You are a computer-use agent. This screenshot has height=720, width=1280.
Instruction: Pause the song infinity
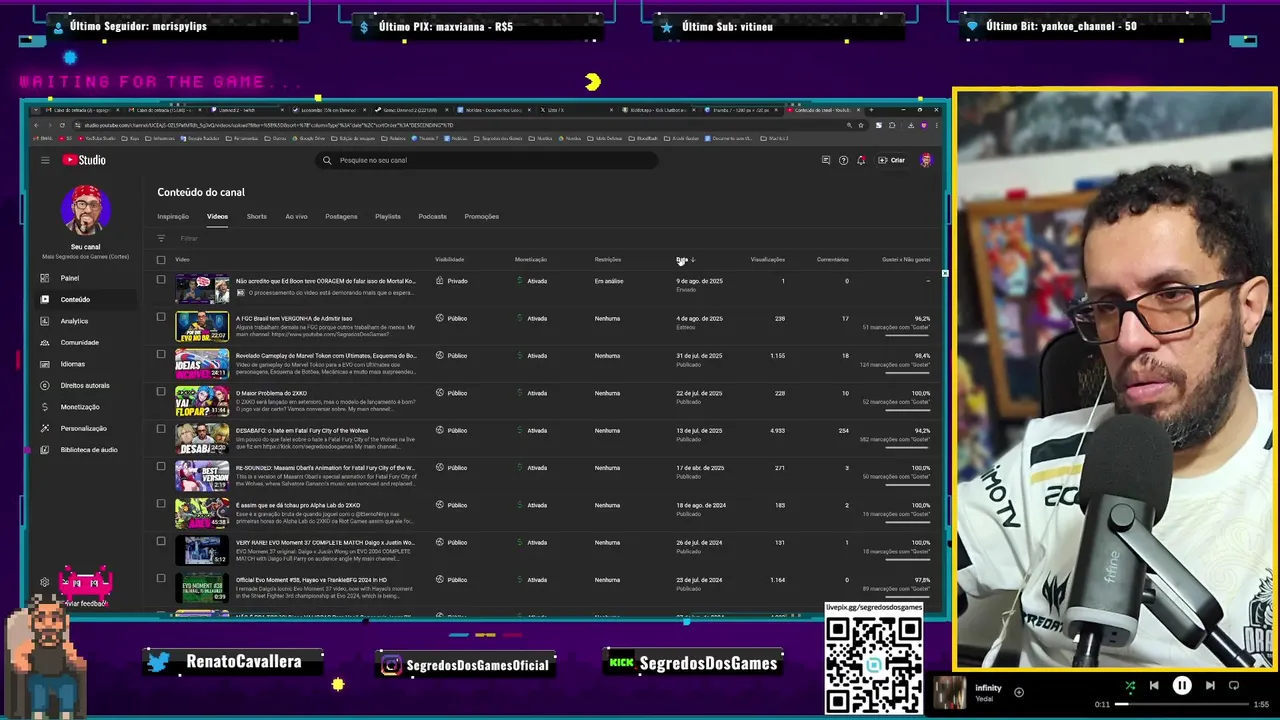(x=1182, y=686)
